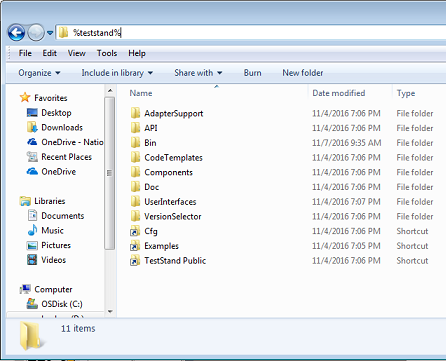Select the UserInterfaces folder icon
The image size is (446, 361).
pos(135,201)
